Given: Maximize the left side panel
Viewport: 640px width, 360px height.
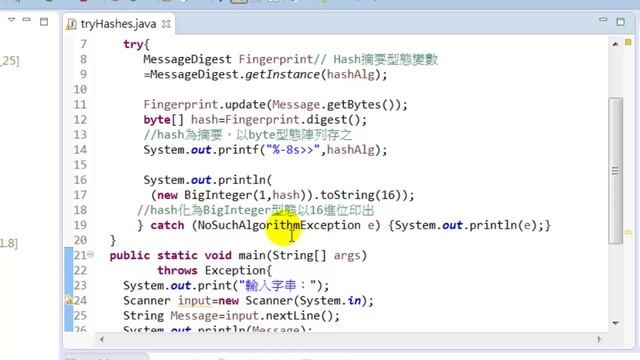Looking at the screenshot, I should click(x=44, y=22).
